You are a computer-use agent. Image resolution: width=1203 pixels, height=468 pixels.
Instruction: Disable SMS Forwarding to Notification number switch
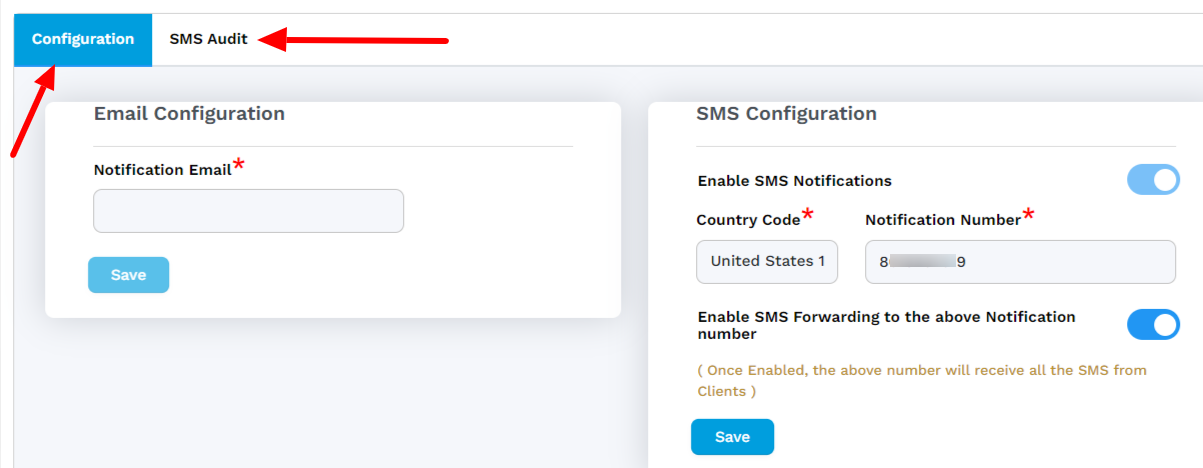(x=1153, y=325)
